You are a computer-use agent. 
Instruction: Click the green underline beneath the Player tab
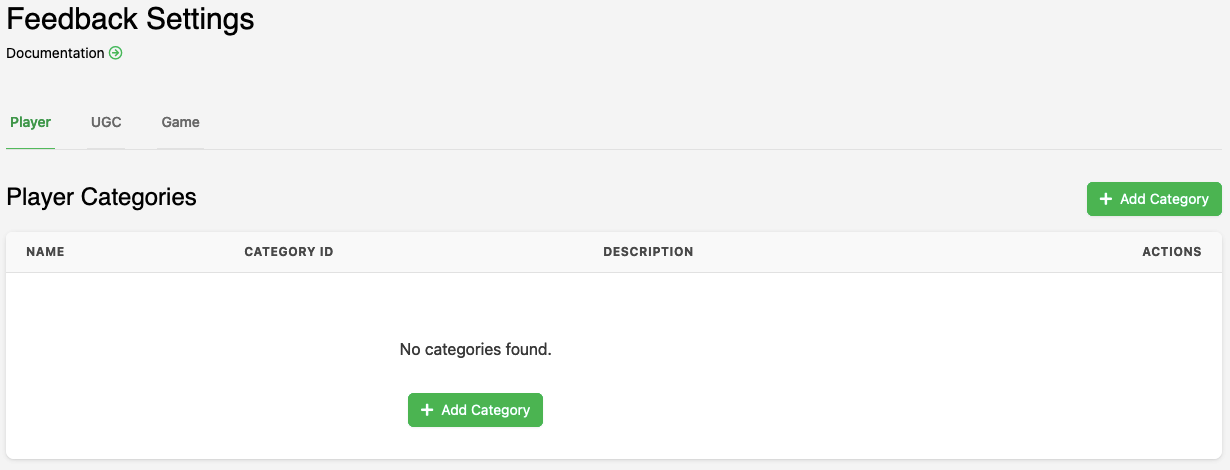[x=30, y=148]
